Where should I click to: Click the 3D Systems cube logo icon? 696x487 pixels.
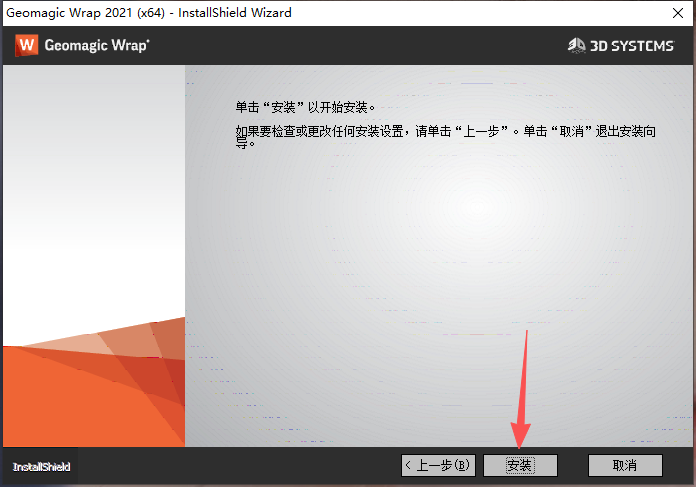(576, 45)
